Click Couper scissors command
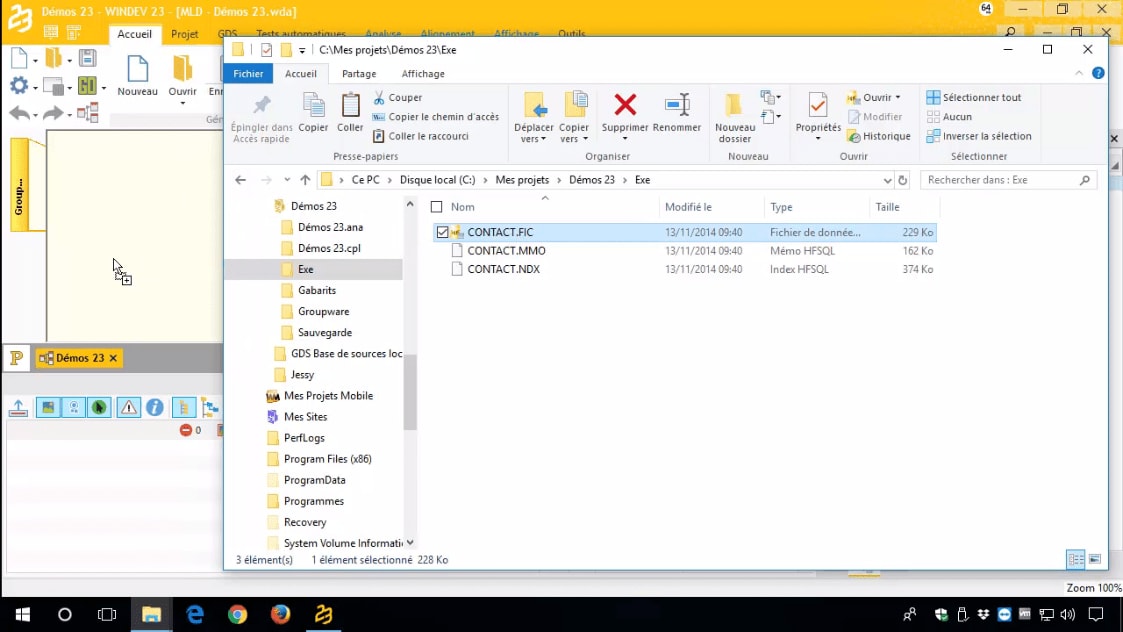 (398, 97)
